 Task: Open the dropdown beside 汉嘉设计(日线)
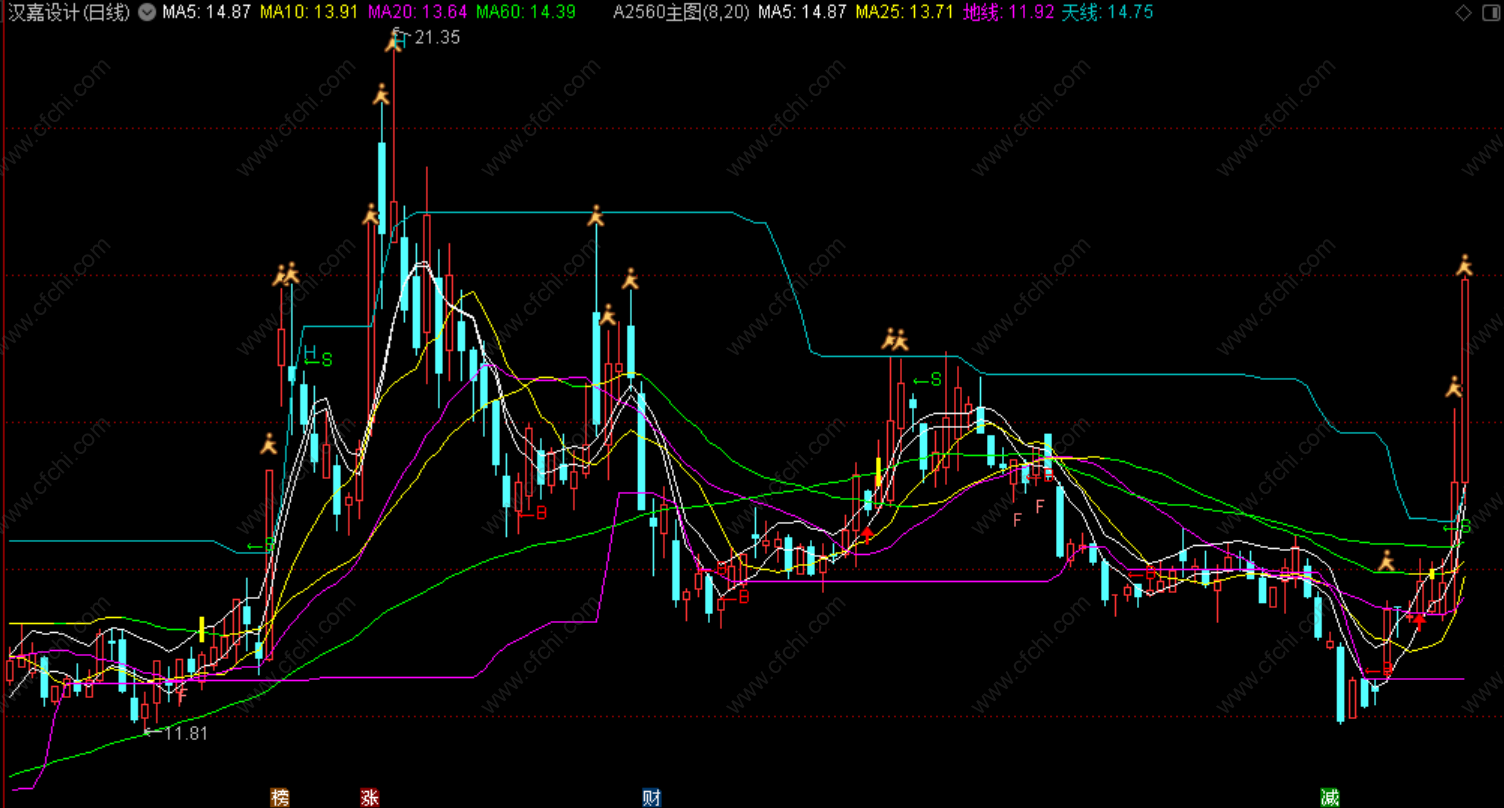point(146,12)
